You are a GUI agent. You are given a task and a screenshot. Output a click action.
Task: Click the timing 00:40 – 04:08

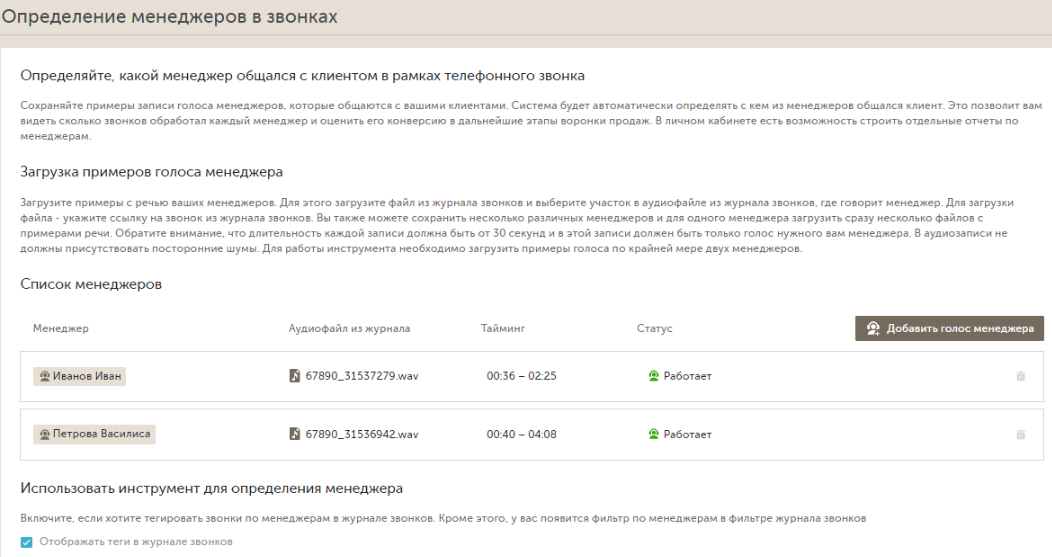(x=521, y=434)
